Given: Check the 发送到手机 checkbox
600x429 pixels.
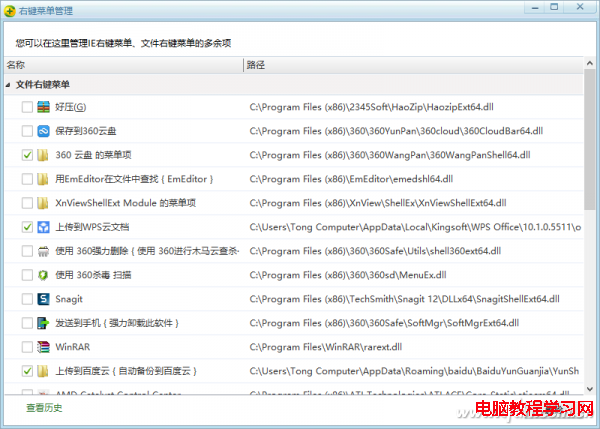Looking at the screenshot, I should click(x=27, y=323).
